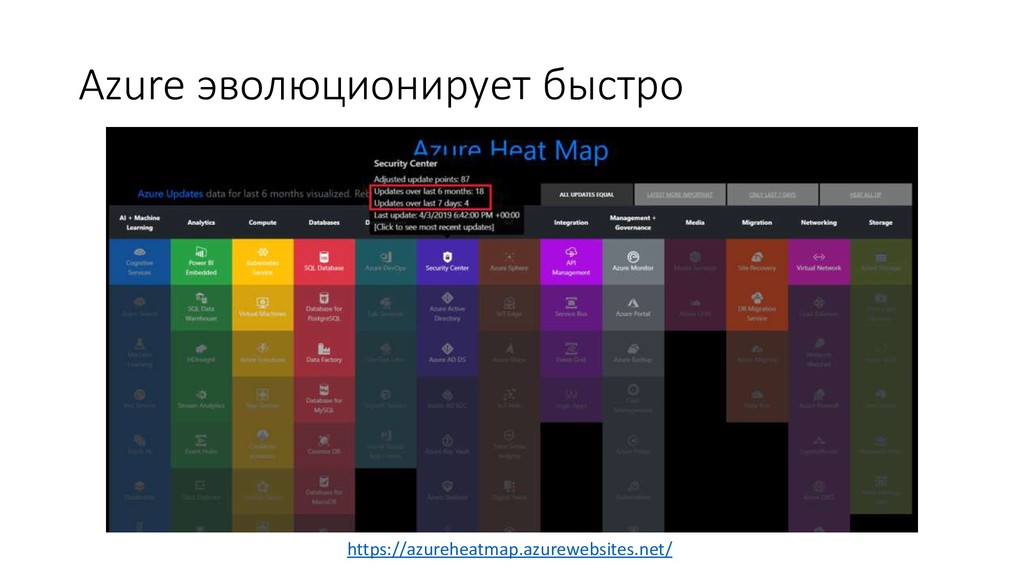Image resolution: width=1024 pixels, height=576 pixels.
Task: Switch to LATEST MORE IMPORTANT mode
Action: click(x=680, y=195)
